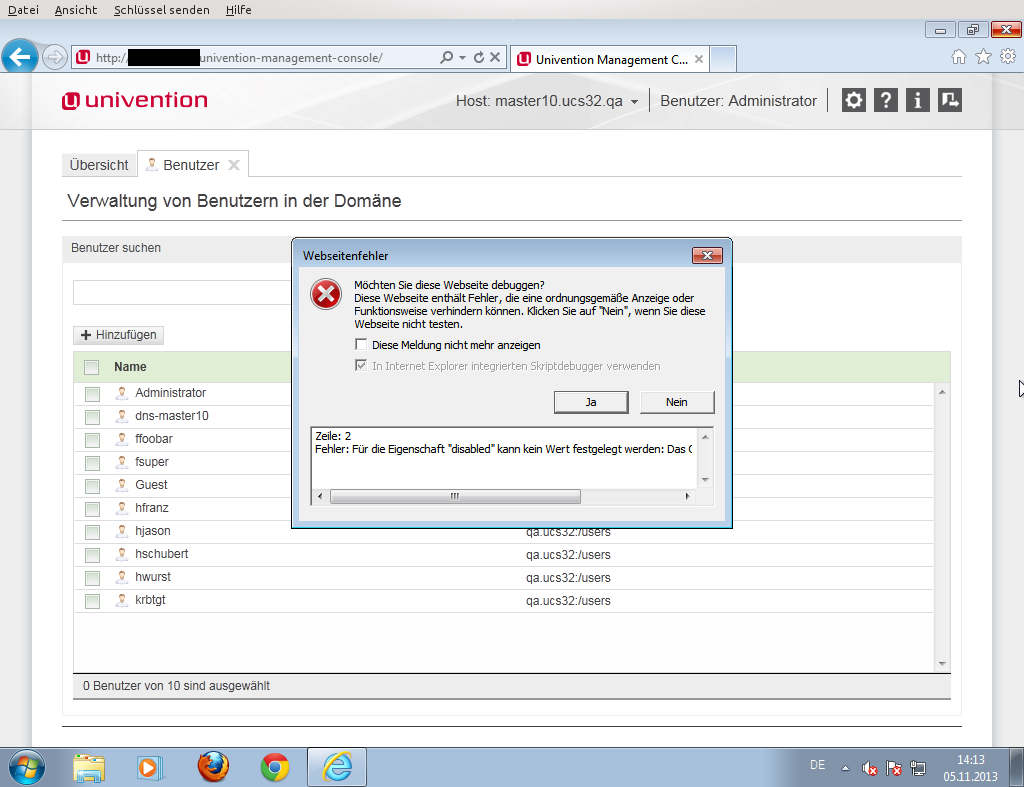Open the address bar search dropdown arrow
The width and height of the screenshot is (1024, 787).
[x=462, y=58]
